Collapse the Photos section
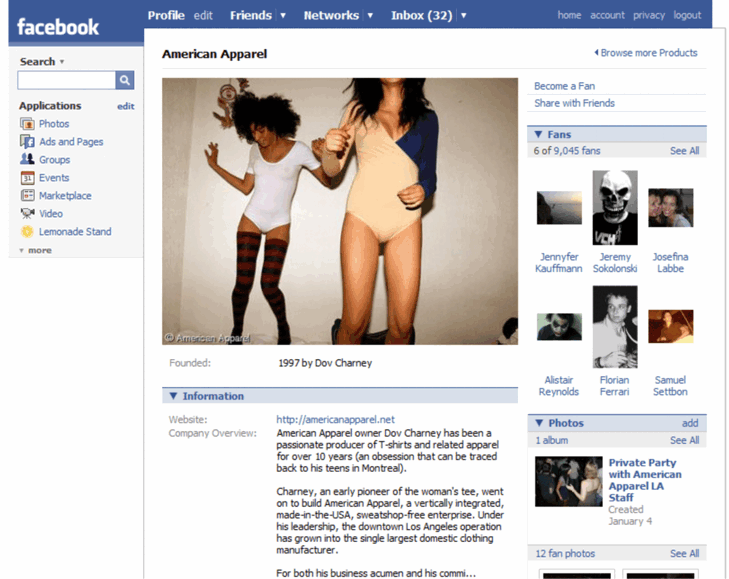729x579 pixels. tap(539, 423)
